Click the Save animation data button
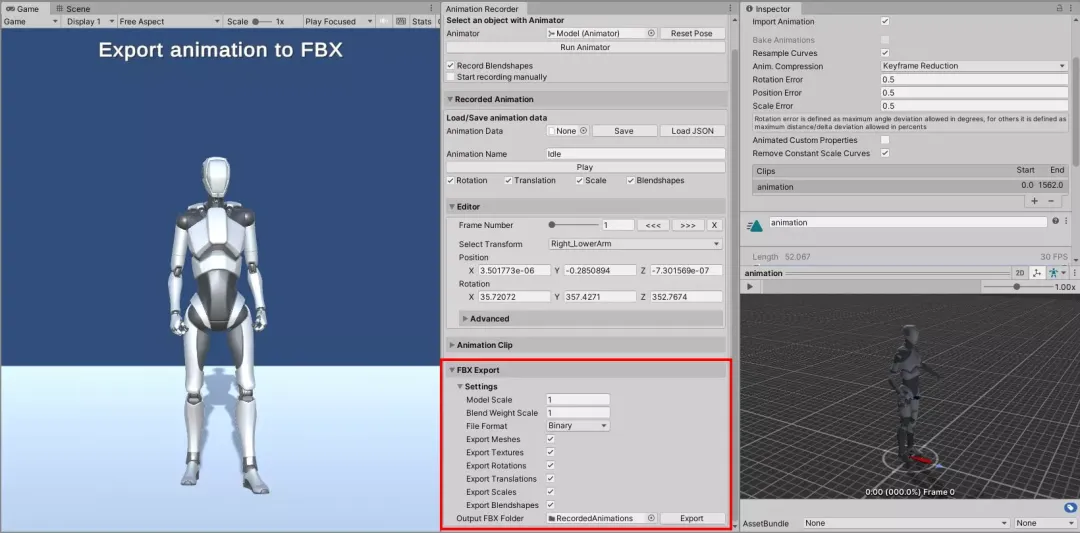1080x533 pixels. click(x=623, y=131)
